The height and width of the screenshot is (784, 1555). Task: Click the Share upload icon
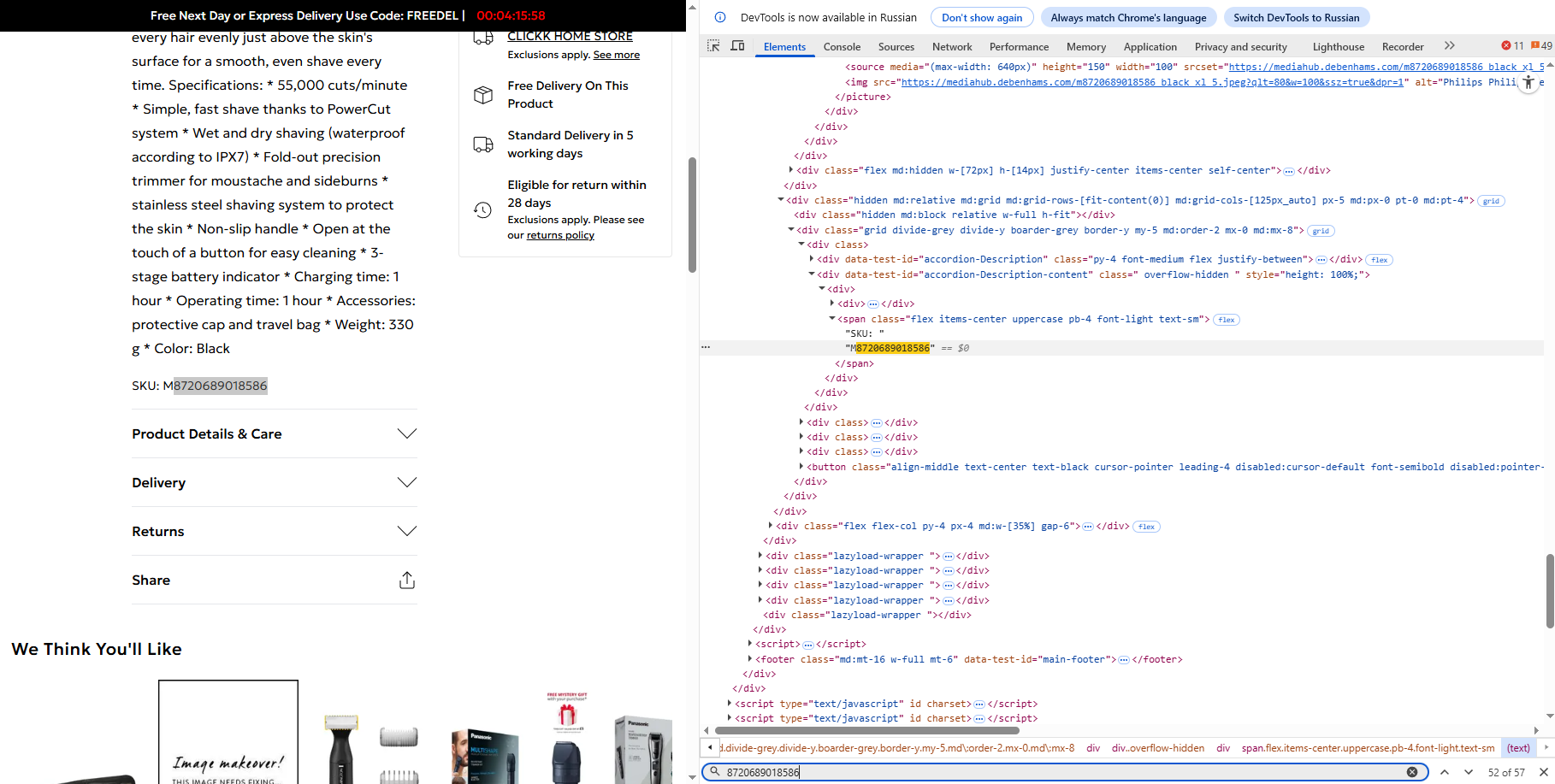pos(407,581)
